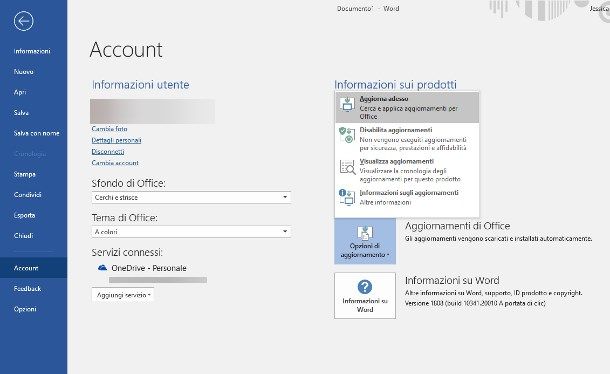610x374 pixels.
Task: Select Informazioni sugli aggiornamenti menu entry
Action: pos(407,197)
